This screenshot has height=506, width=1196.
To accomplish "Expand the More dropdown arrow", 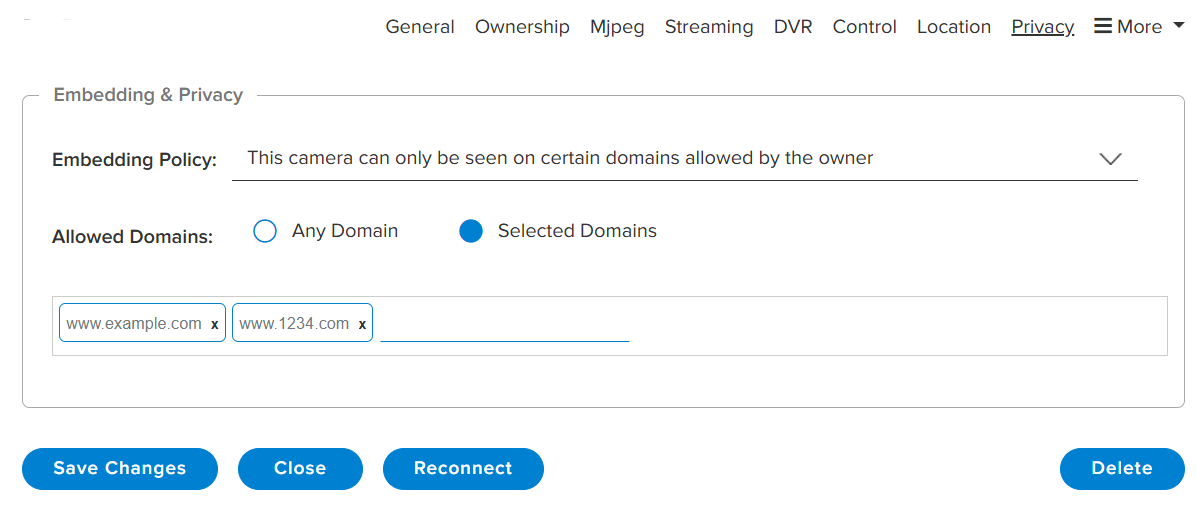I will click(x=1178, y=27).
